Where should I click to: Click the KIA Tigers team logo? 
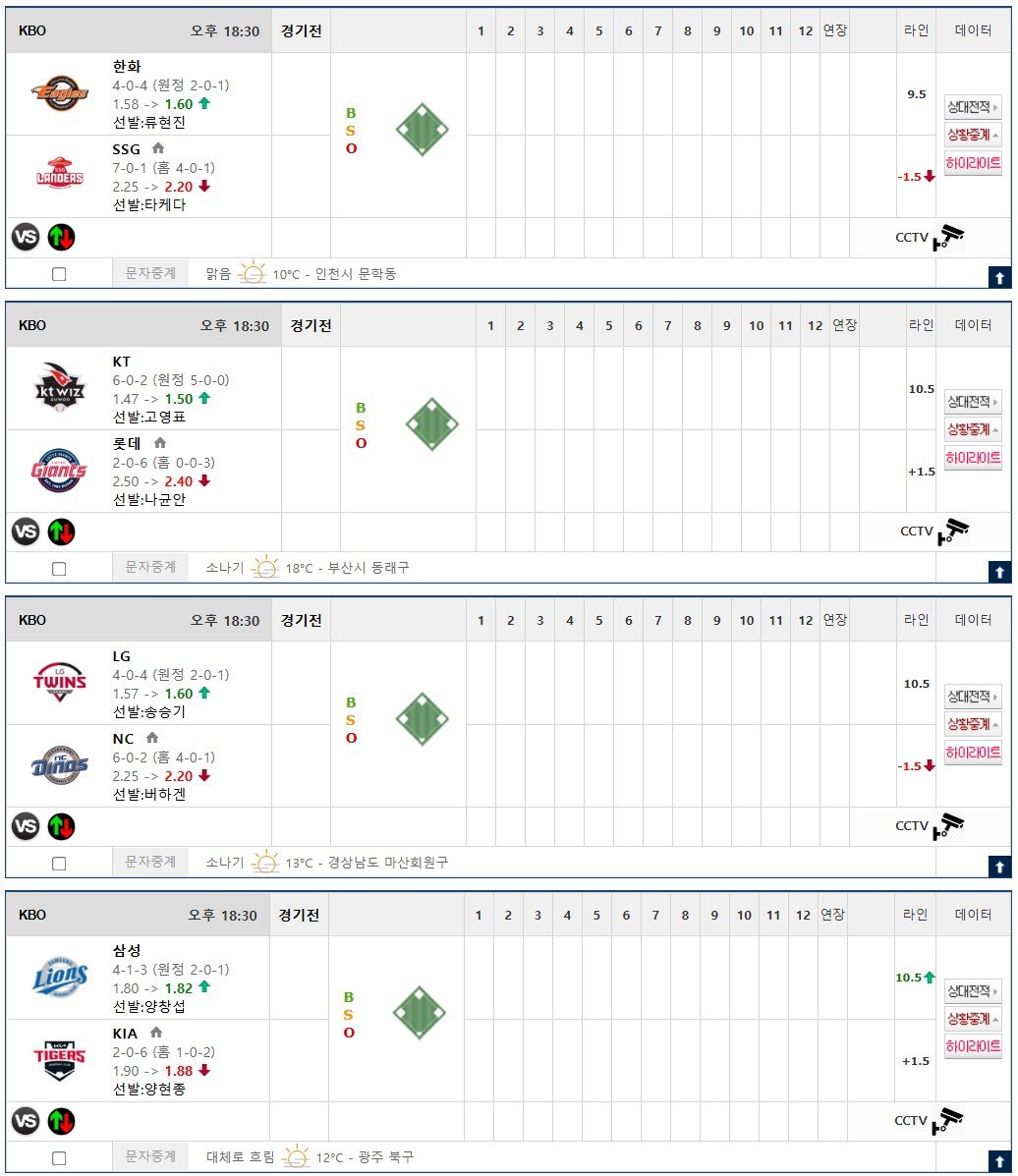[x=59, y=1059]
